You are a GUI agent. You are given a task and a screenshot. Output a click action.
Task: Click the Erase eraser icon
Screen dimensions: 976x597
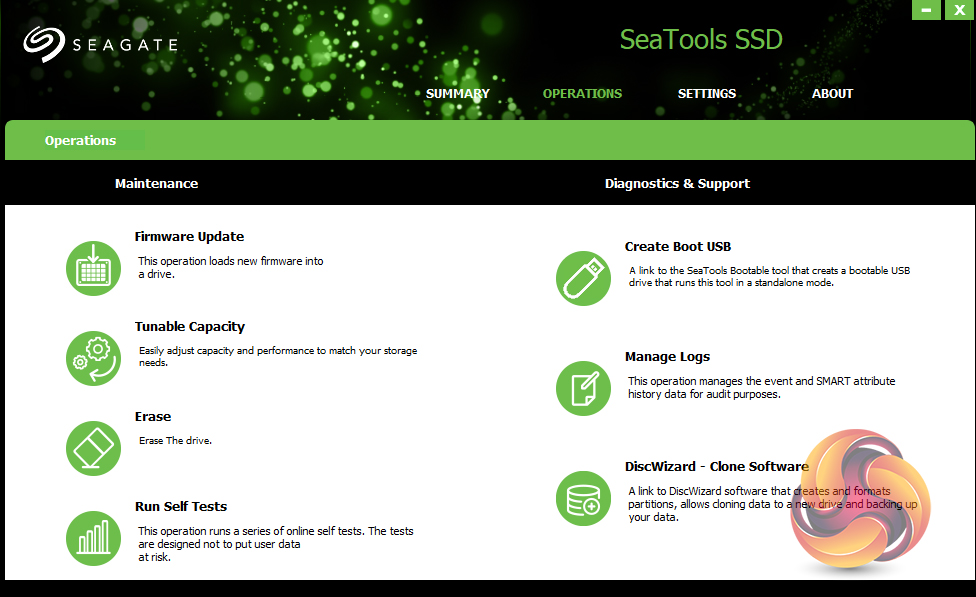[93, 448]
